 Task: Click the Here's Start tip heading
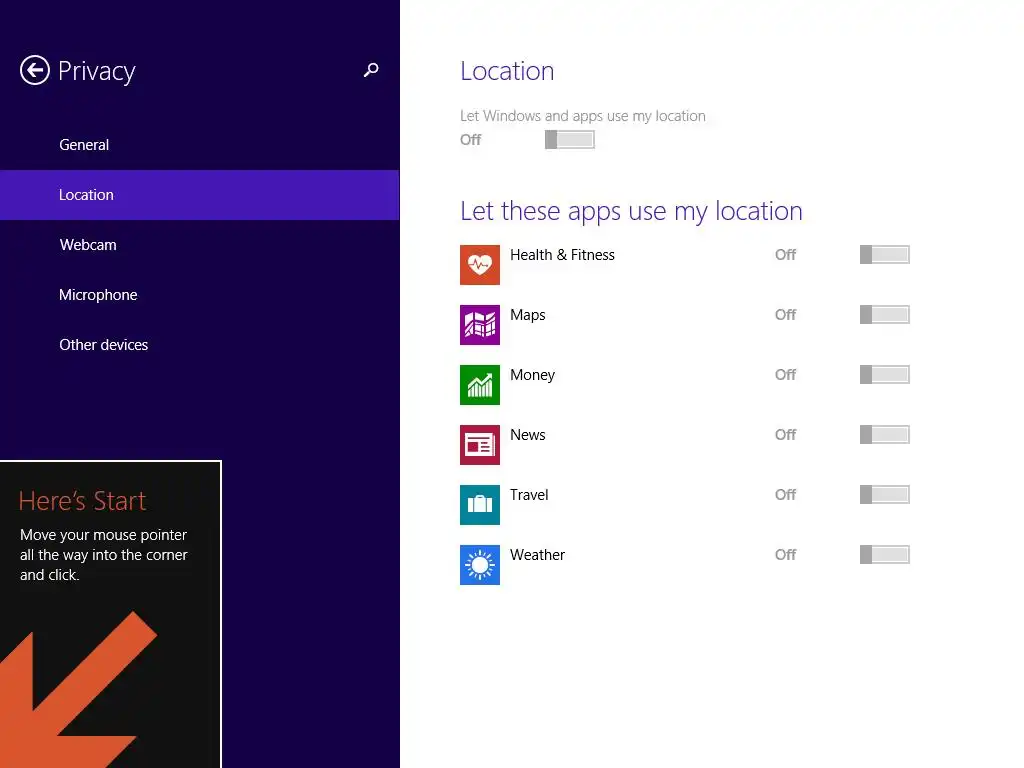(x=82, y=501)
